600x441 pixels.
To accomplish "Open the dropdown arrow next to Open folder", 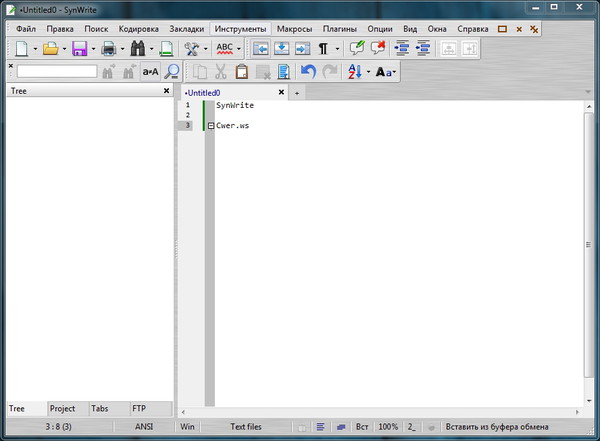I will point(63,48).
